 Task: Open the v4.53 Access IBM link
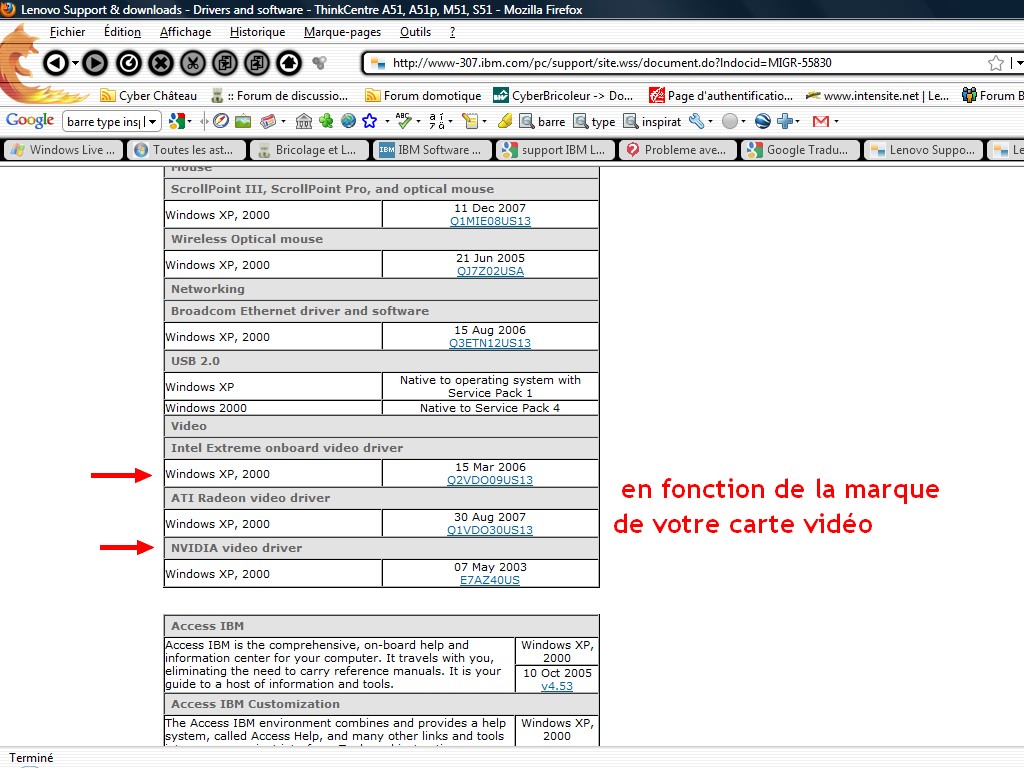[x=557, y=686]
